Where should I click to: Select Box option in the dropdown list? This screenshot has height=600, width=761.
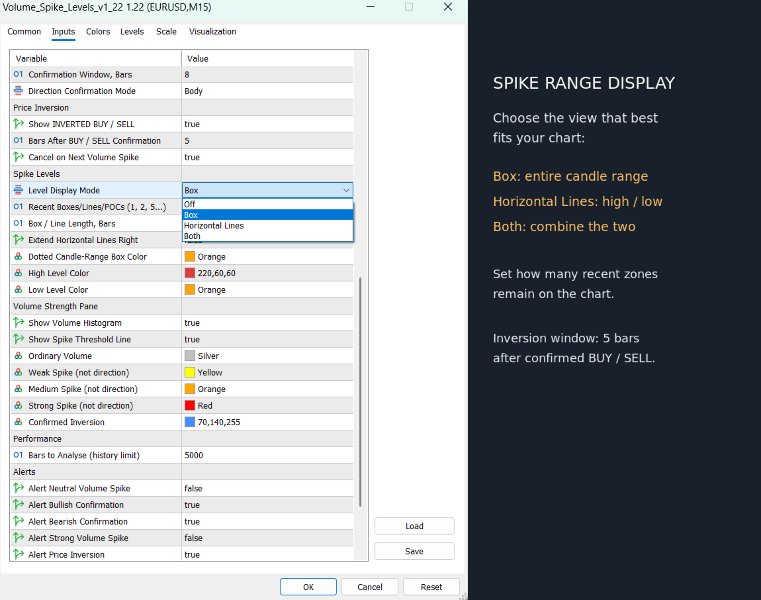click(x=267, y=215)
